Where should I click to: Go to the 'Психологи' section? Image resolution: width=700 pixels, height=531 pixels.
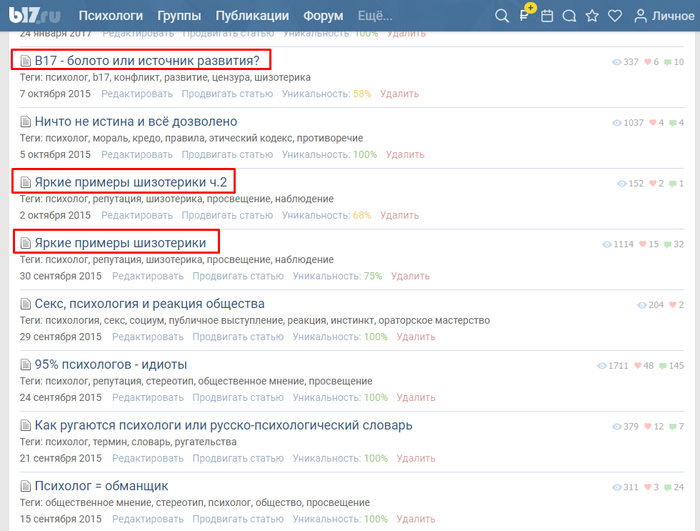coord(110,16)
